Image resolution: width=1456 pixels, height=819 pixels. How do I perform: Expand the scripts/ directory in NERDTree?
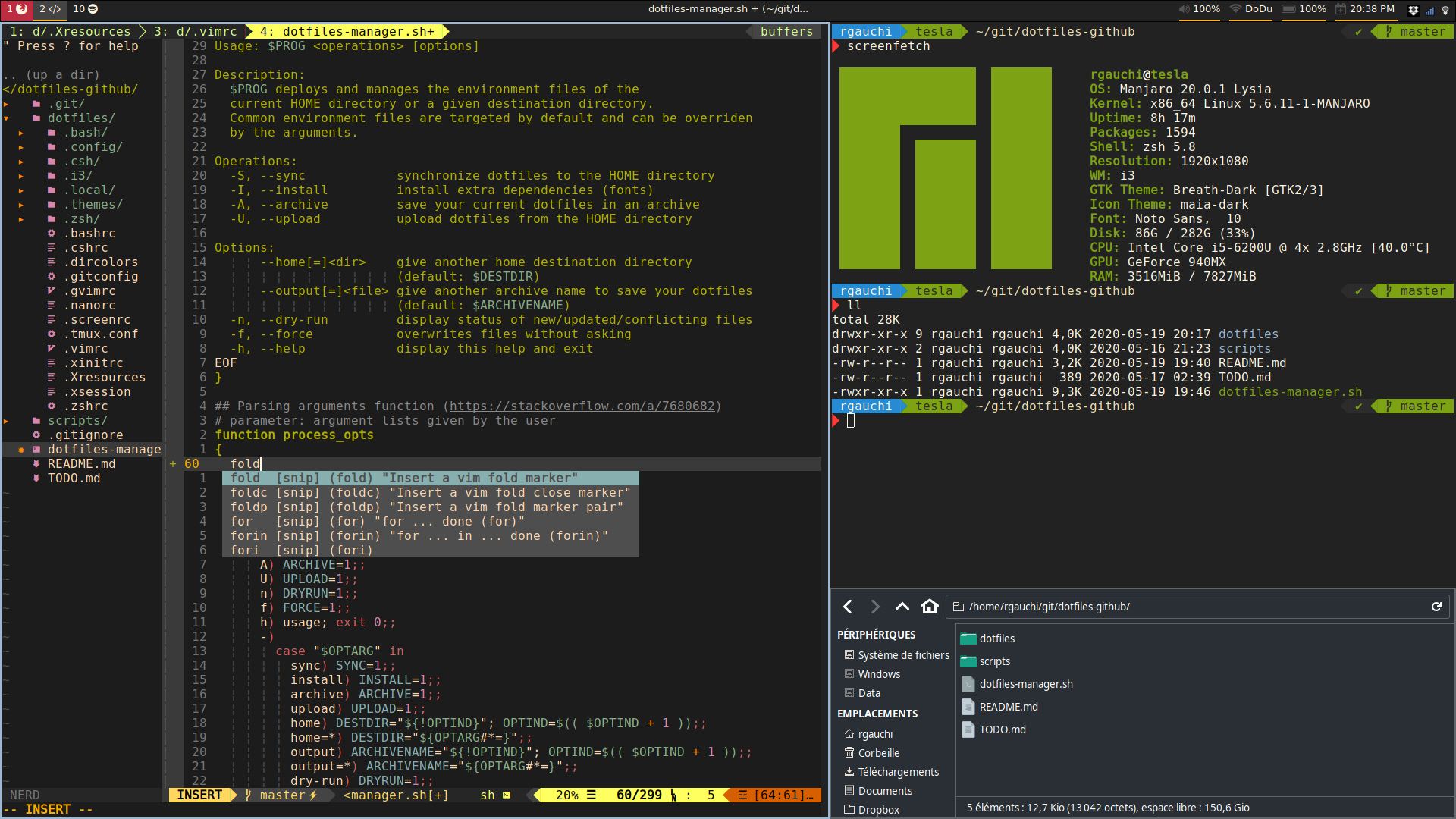pyautogui.click(x=77, y=421)
